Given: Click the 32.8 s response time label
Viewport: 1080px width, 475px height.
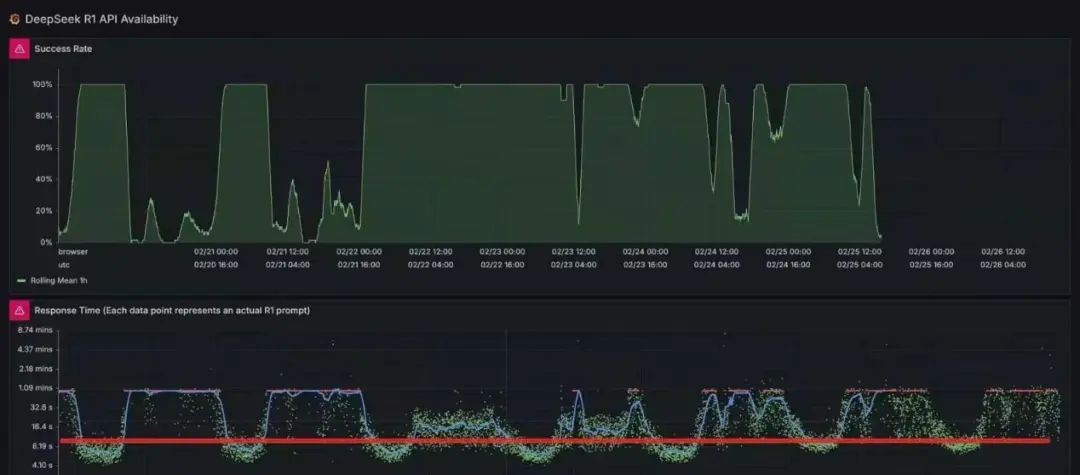Looking at the screenshot, I should [x=40, y=408].
